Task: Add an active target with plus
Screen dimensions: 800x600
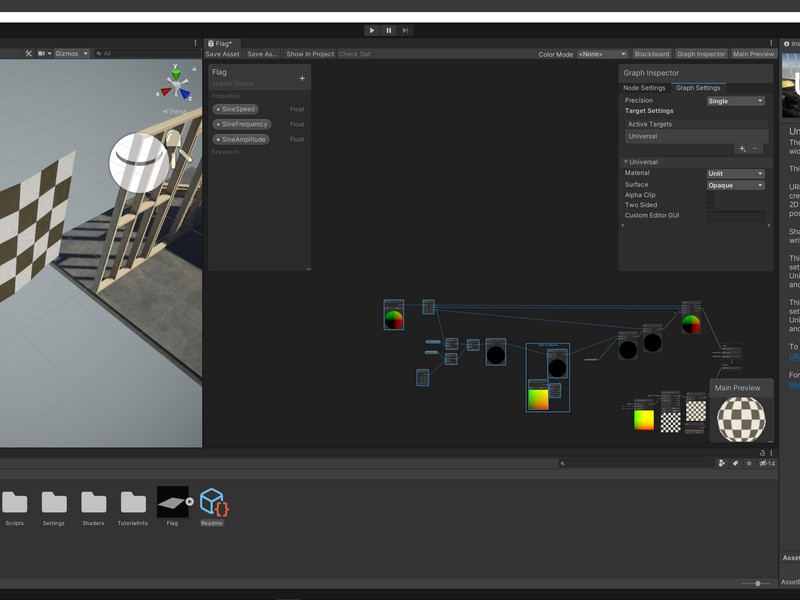Action: point(742,148)
